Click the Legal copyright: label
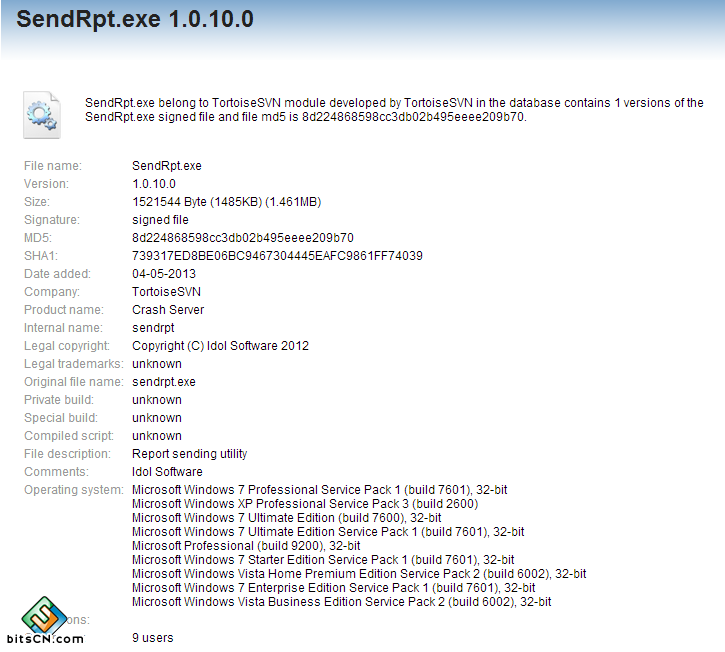The height and width of the screenshot is (652, 725). click(x=67, y=346)
